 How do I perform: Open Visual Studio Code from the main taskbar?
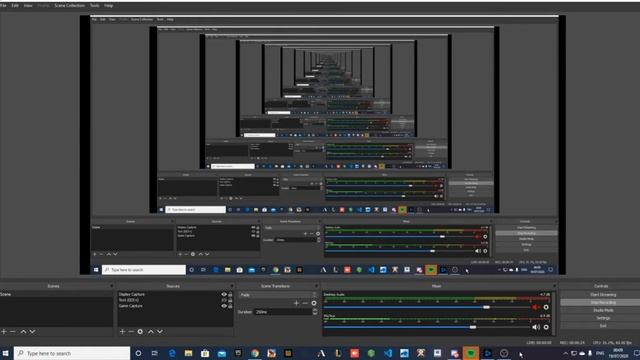click(388, 353)
